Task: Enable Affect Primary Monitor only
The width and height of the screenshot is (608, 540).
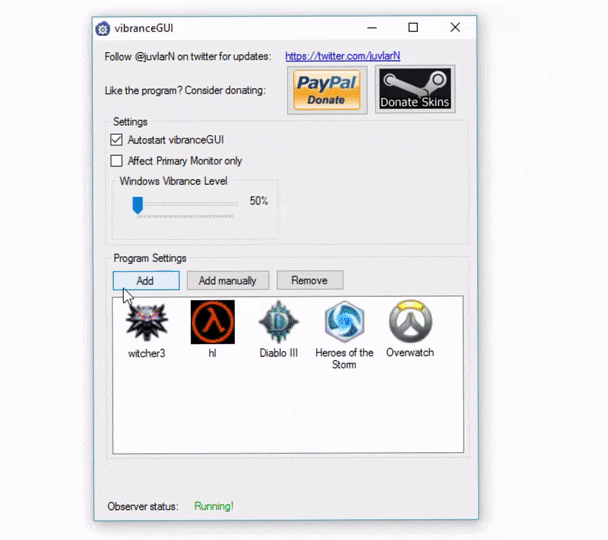Action: click(x=116, y=160)
